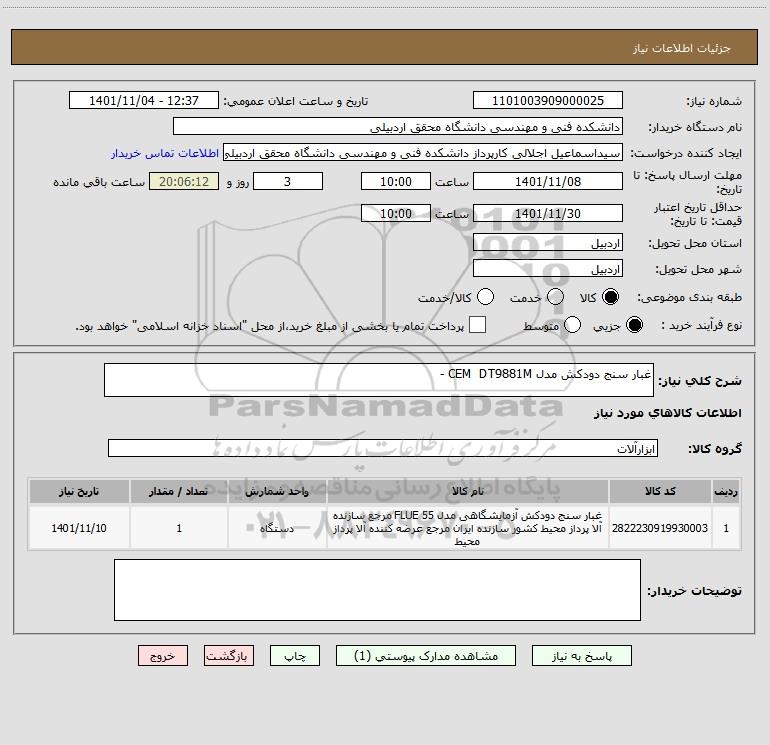This screenshot has width=770, height=745.
Task: Click the تاریخ نیاز column header
Action: coord(79,491)
